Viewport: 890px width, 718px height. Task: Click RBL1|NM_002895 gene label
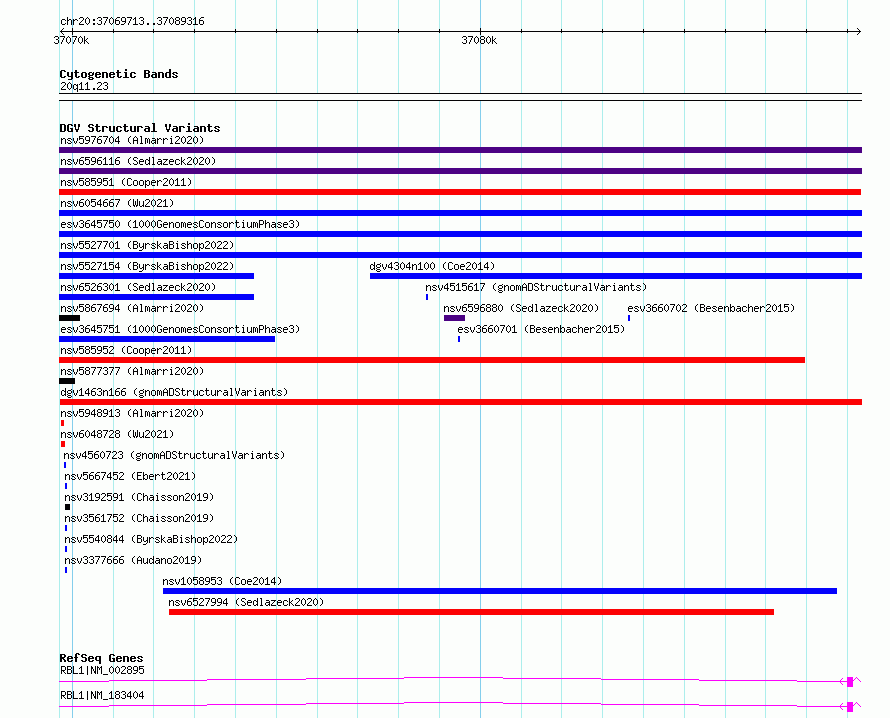[x=102, y=670]
